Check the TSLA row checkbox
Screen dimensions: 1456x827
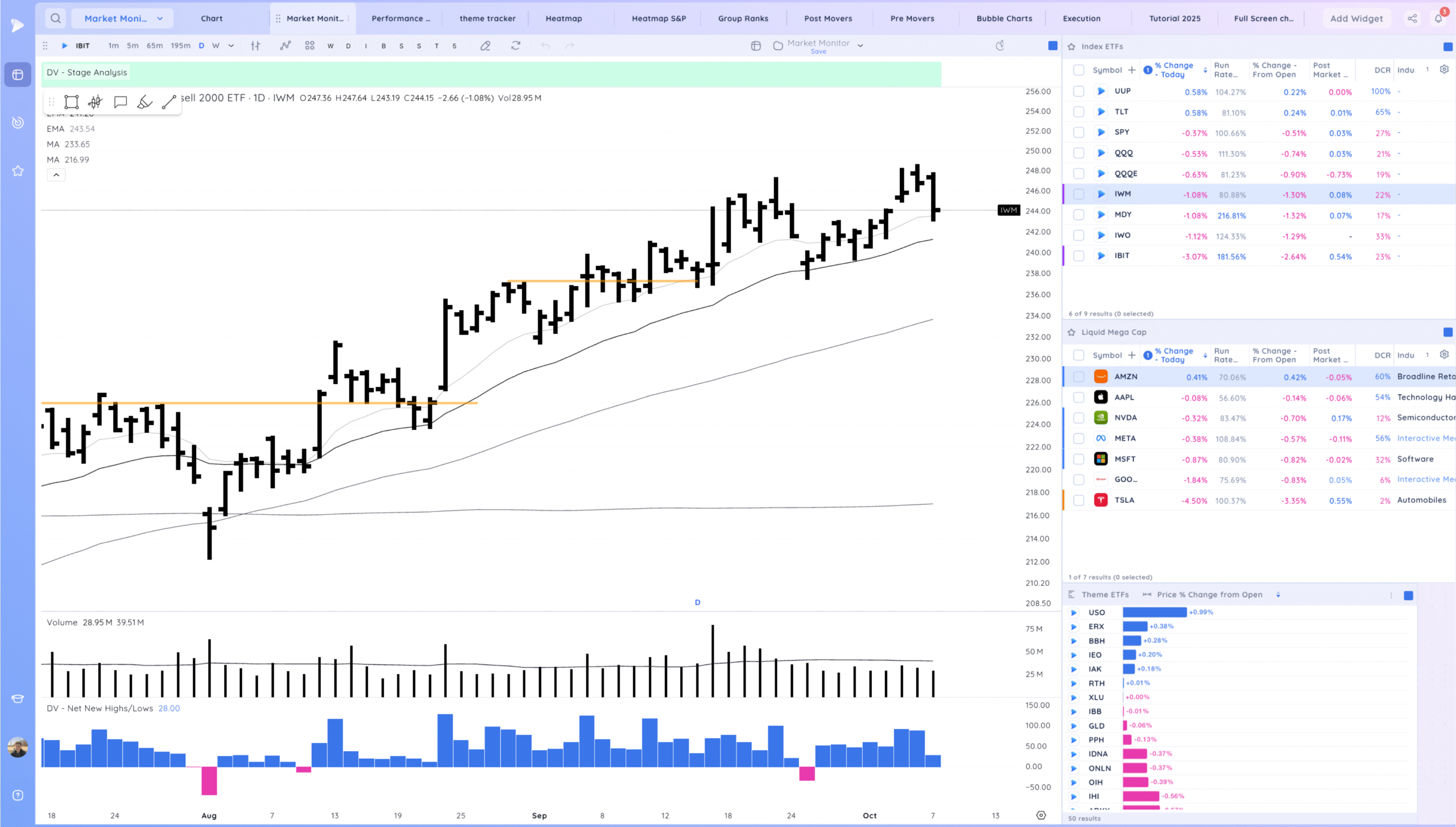click(x=1078, y=501)
